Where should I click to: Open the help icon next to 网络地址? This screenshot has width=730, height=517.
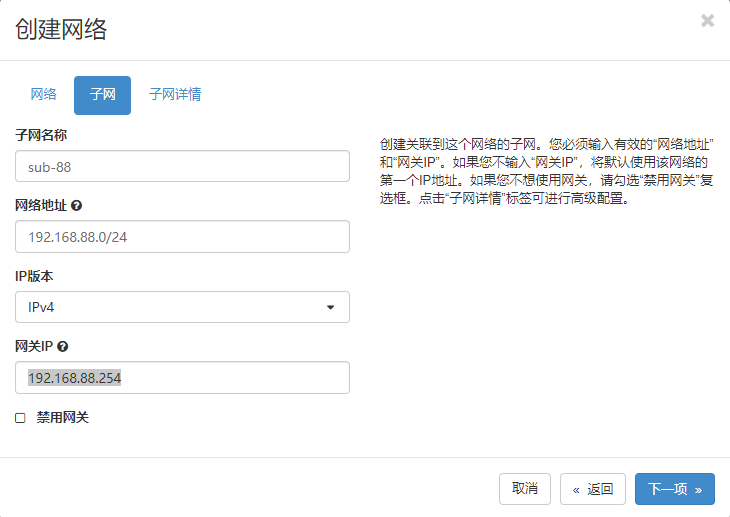coord(76,205)
